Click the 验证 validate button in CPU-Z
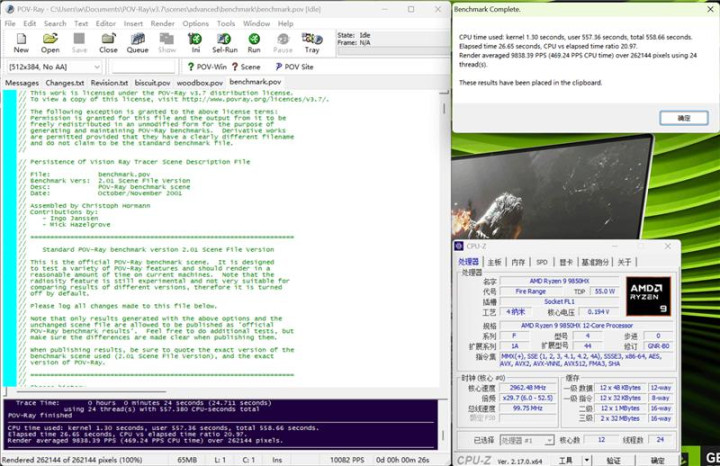720x466 pixels. [x=617, y=460]
